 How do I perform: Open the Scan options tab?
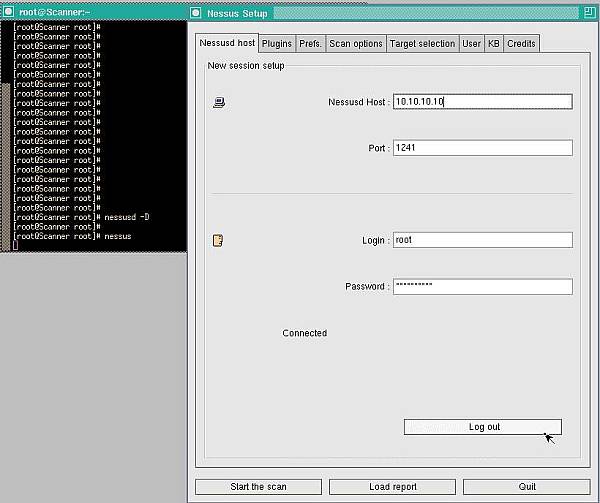point(356,44)
